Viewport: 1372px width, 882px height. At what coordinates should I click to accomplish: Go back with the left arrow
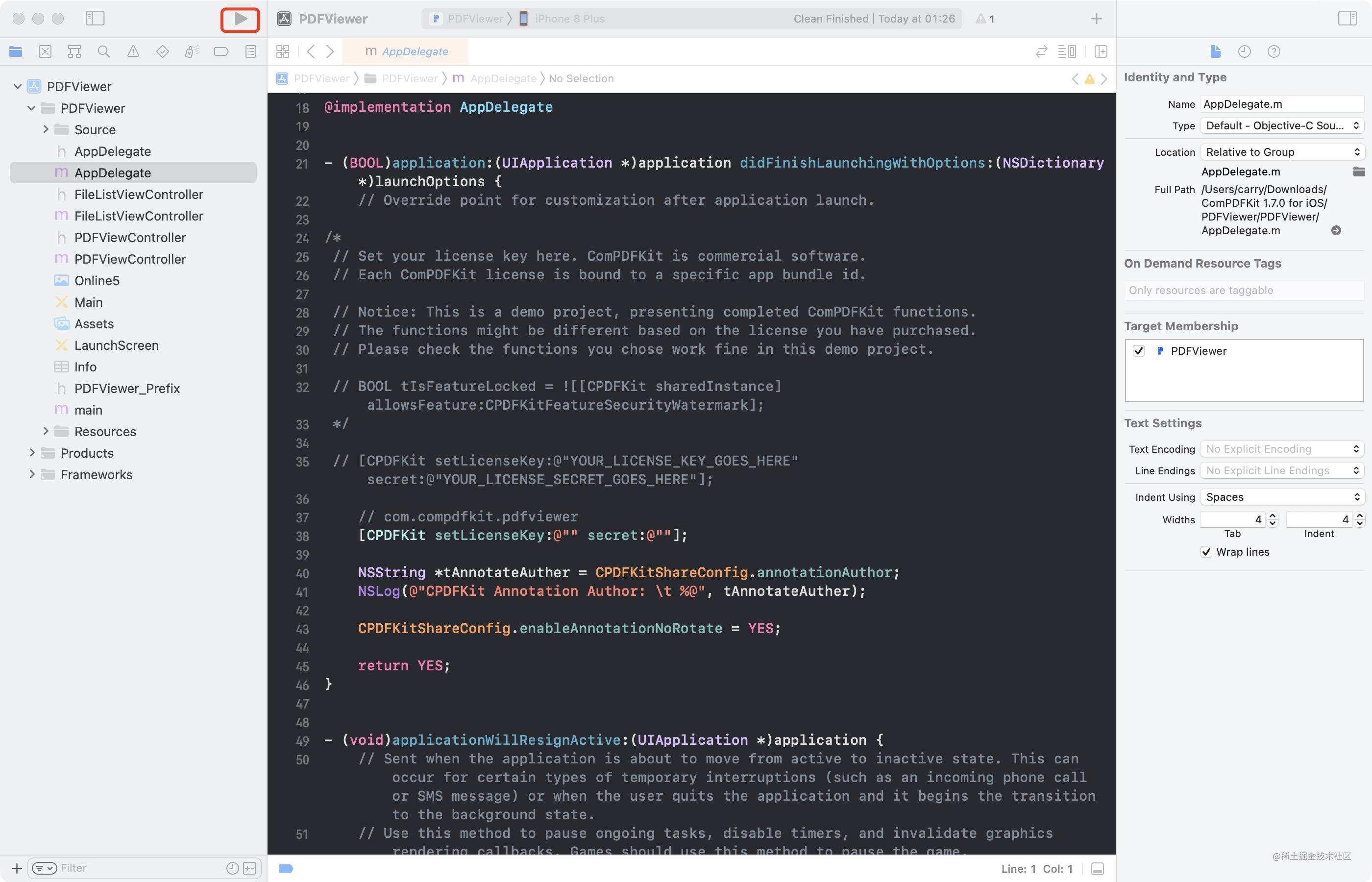click(x=311, y=51)
